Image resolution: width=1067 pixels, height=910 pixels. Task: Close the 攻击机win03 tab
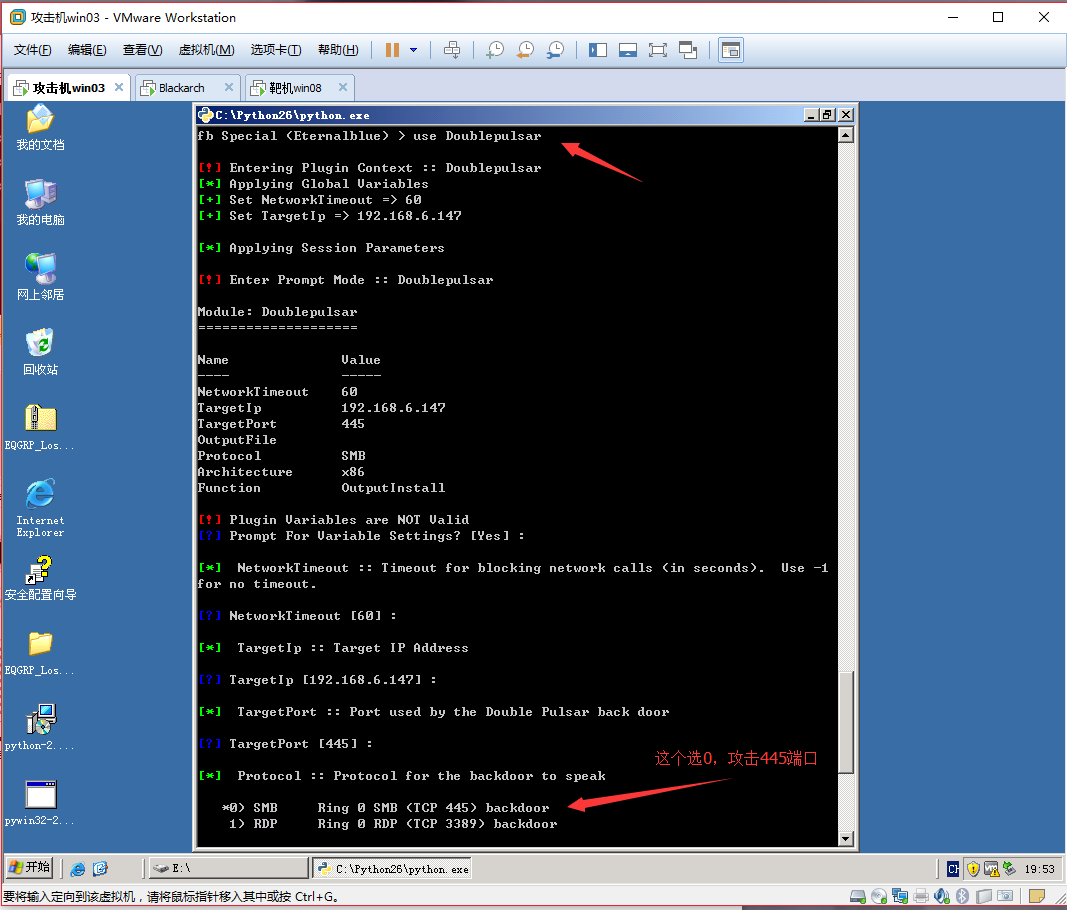(x=119, y=87)
